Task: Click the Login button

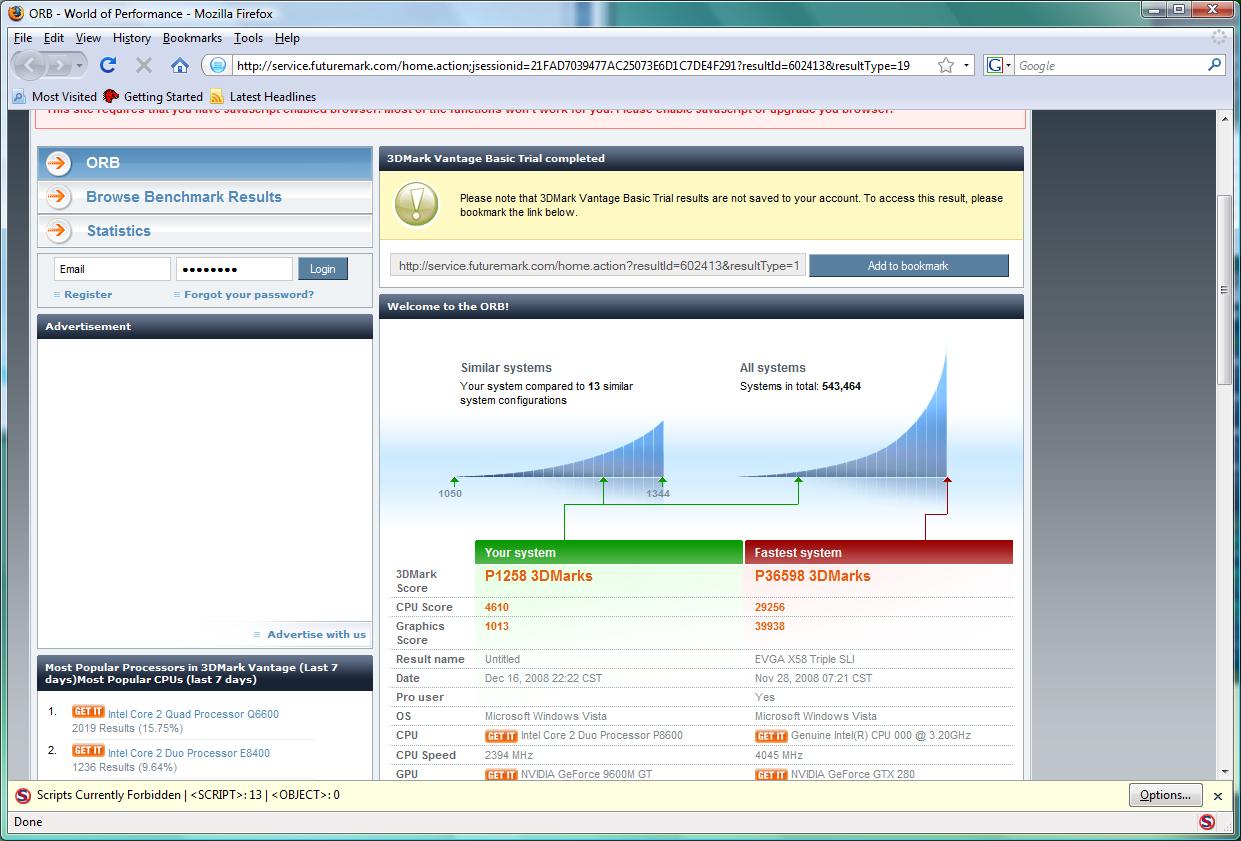Action: coord(323,269)
